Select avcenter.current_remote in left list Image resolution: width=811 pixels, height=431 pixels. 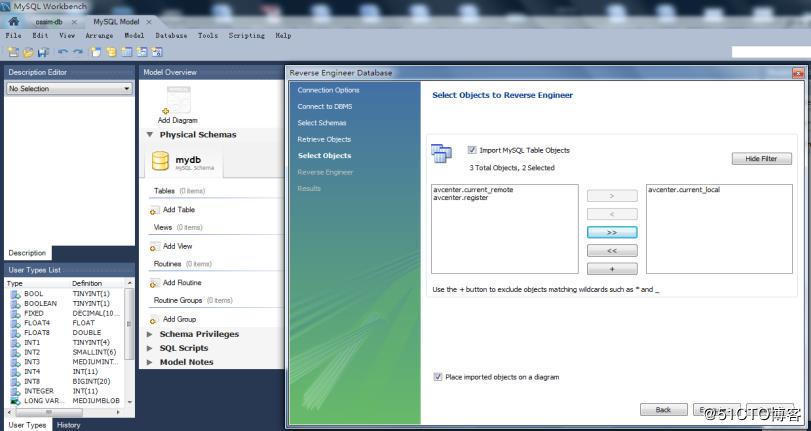pos(473,190)
